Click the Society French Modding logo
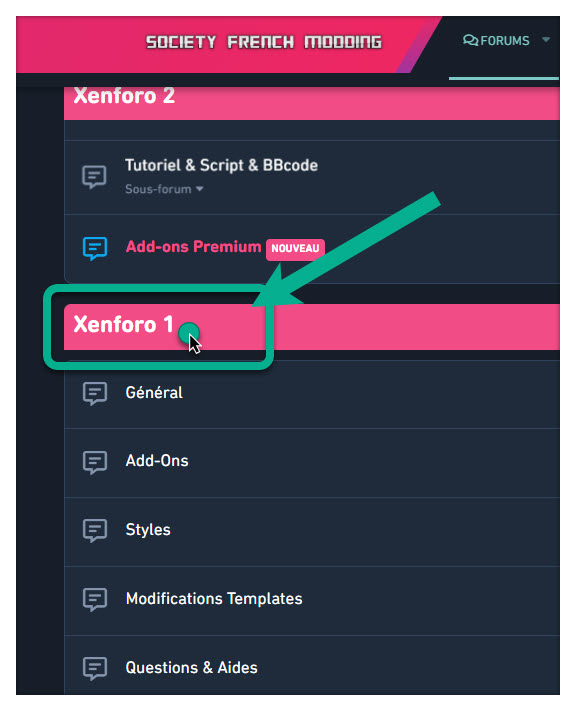The width and height of the screenshot is (576, 711). 264,42
